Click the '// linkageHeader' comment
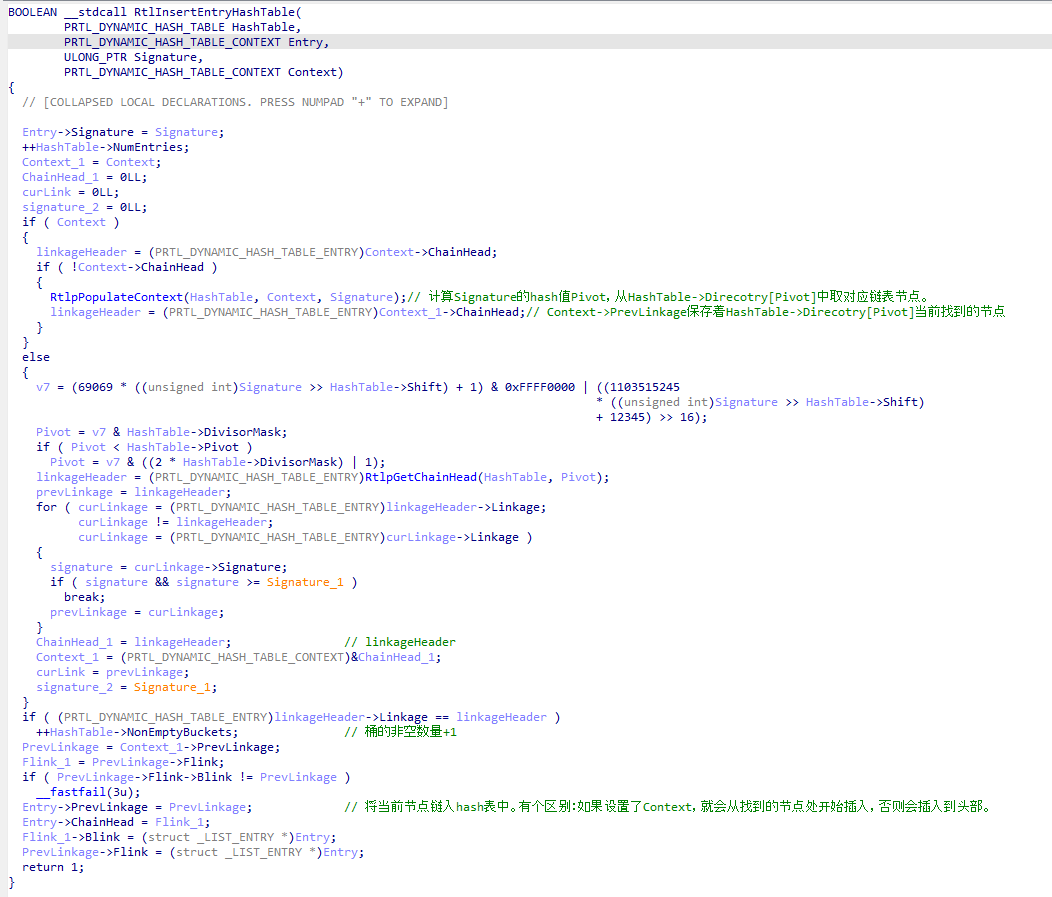 (x=400, y=642)
